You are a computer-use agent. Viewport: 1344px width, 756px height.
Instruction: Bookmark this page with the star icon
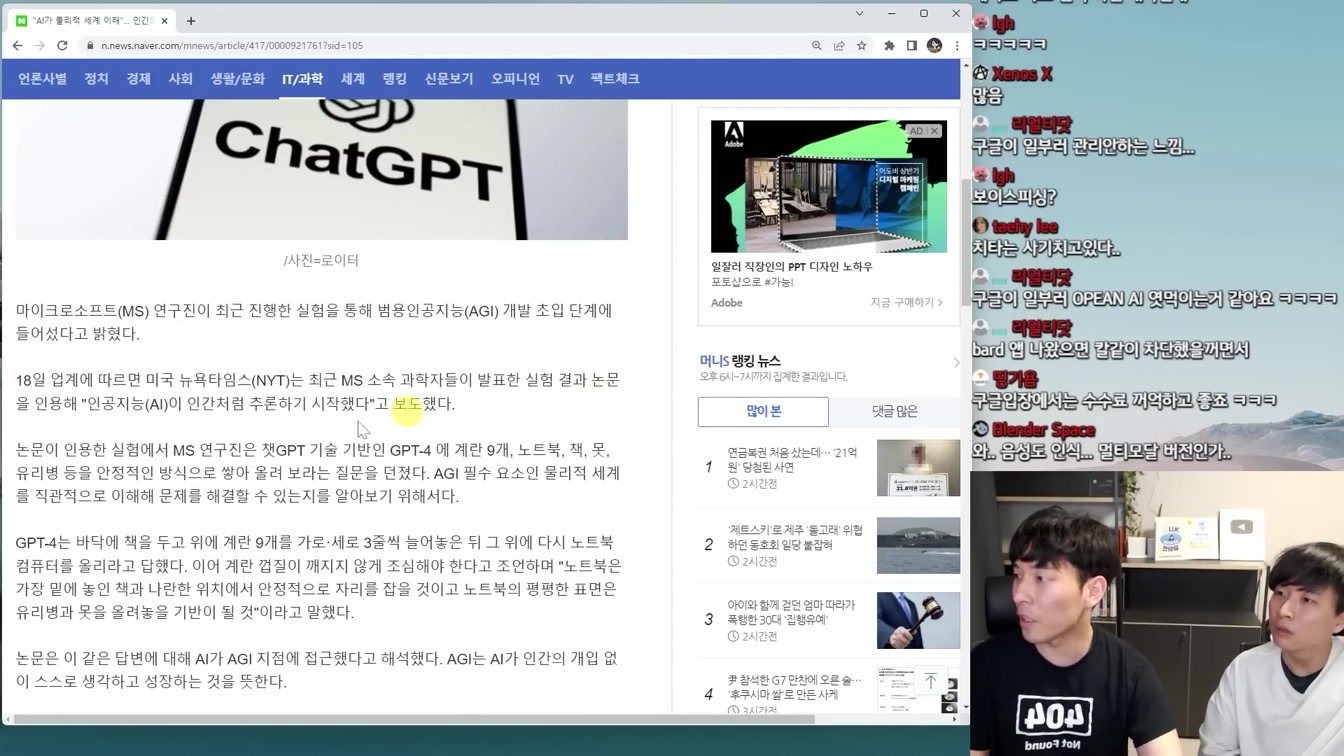click(x=861, y=45)
